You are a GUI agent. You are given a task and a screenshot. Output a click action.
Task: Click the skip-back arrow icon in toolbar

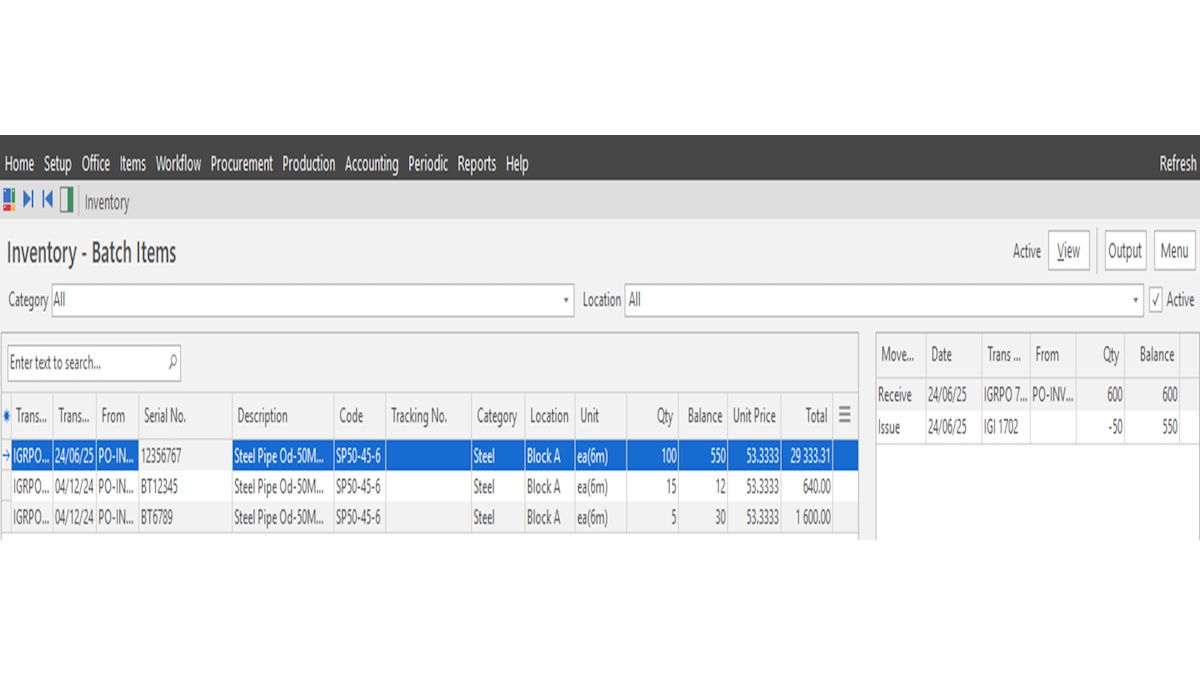[x=47, y=200]
